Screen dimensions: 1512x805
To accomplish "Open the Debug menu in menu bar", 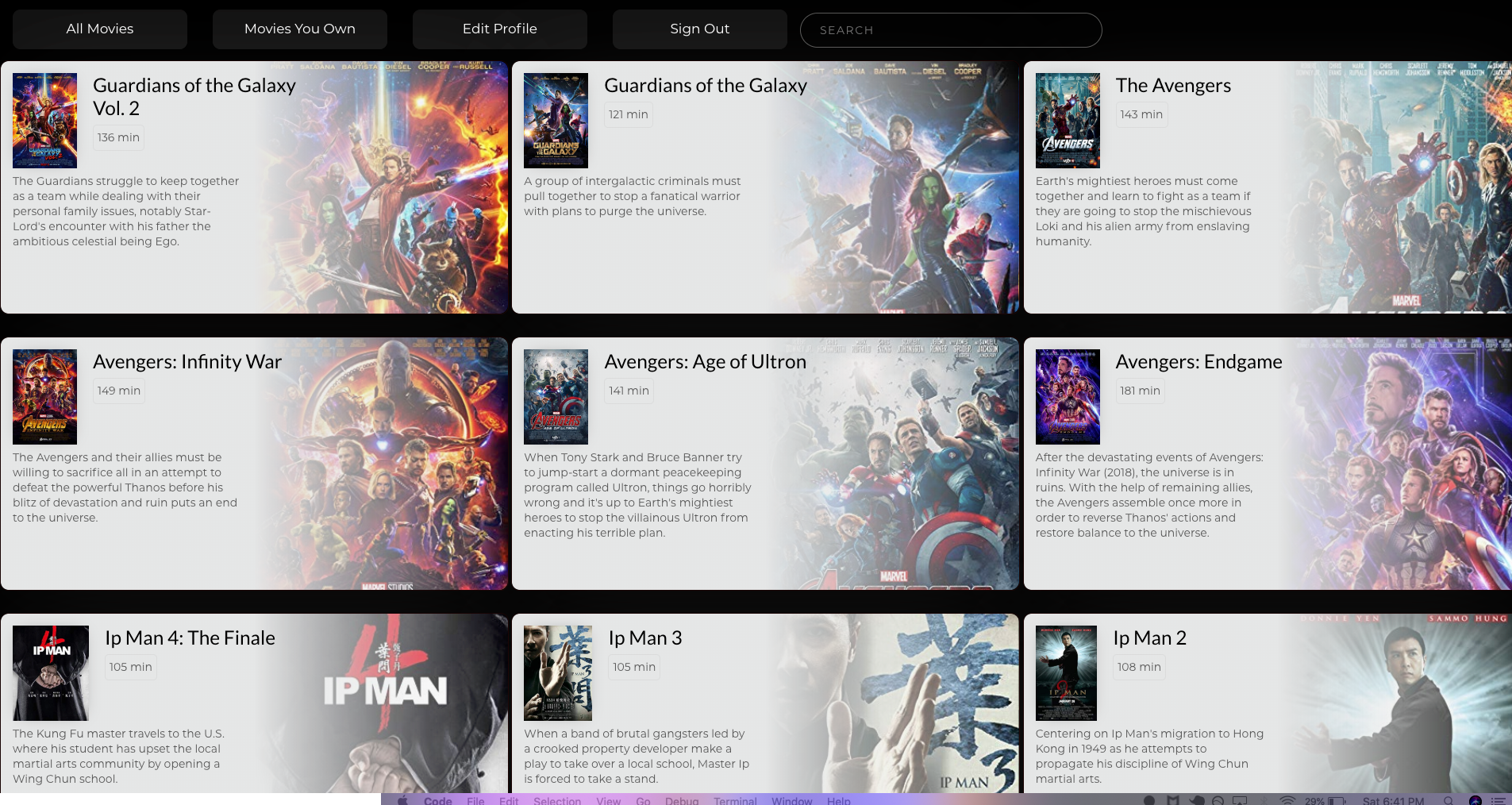I will pyautogui.click(x=682, y=800).
